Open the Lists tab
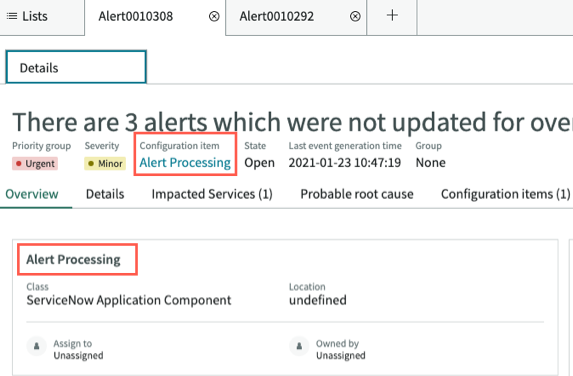This screenshot has width=573, height=376. (x=42, y=17)
